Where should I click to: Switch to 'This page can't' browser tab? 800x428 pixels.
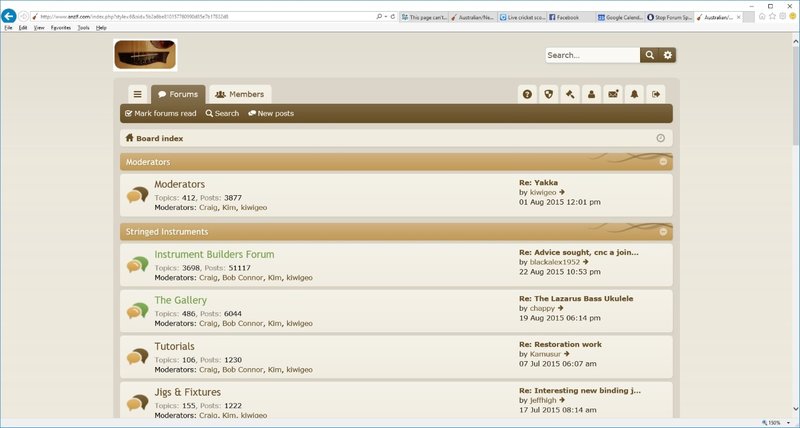424,17
